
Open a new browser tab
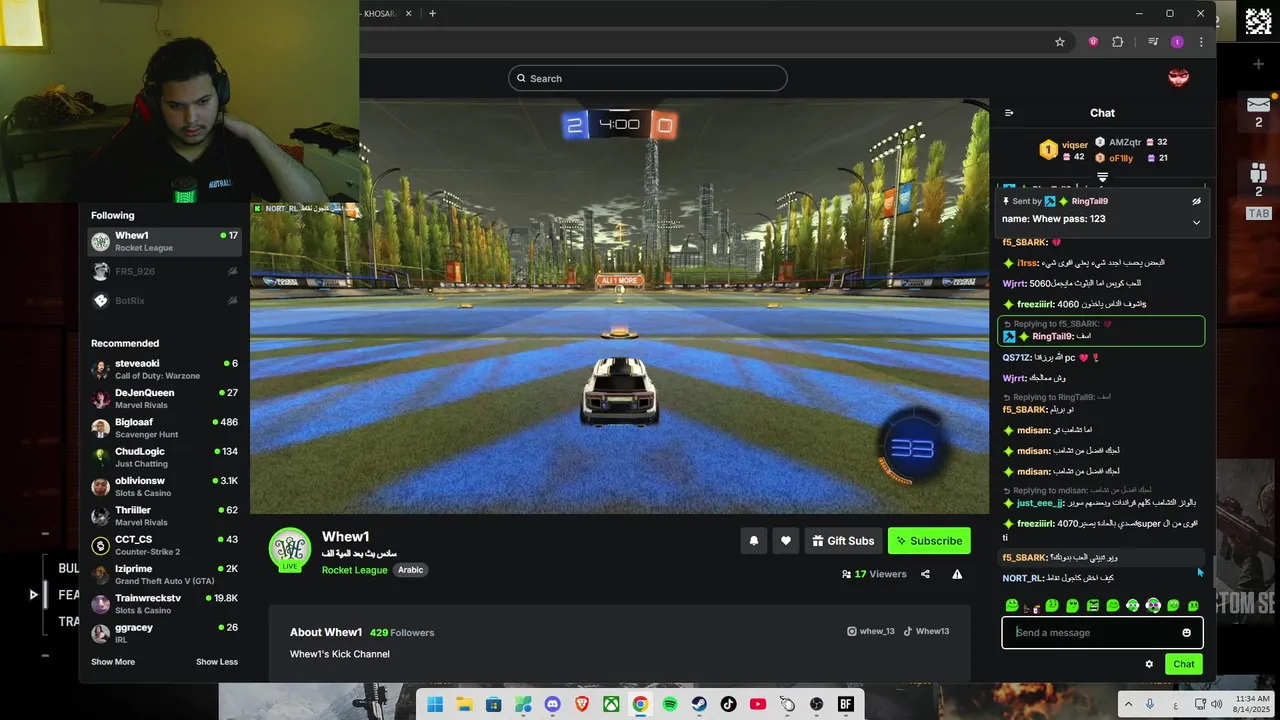(432, 13)
